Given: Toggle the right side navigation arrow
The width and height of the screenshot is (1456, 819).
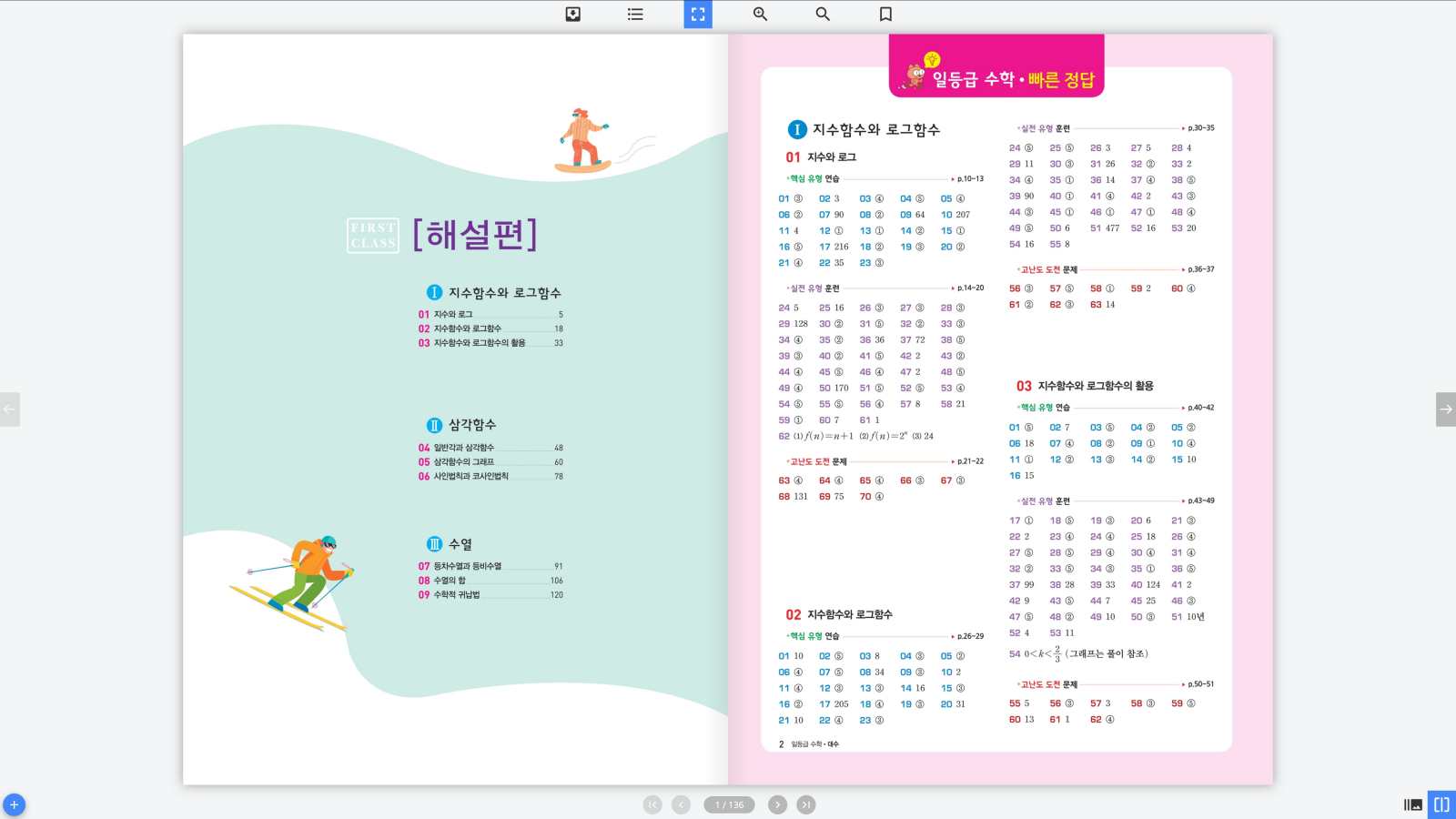Looking at the screenshot, I should 1446,409.
